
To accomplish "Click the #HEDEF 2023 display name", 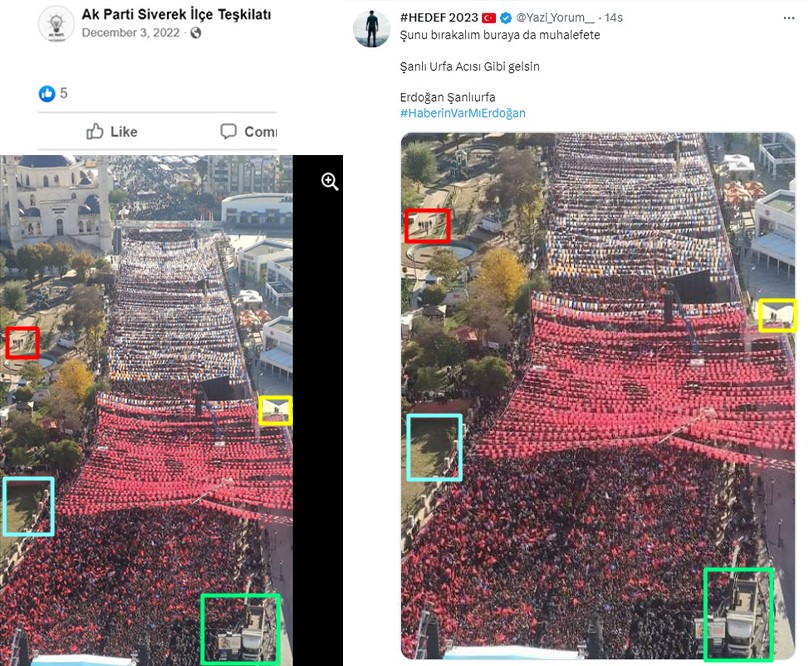I will point(439,18).
